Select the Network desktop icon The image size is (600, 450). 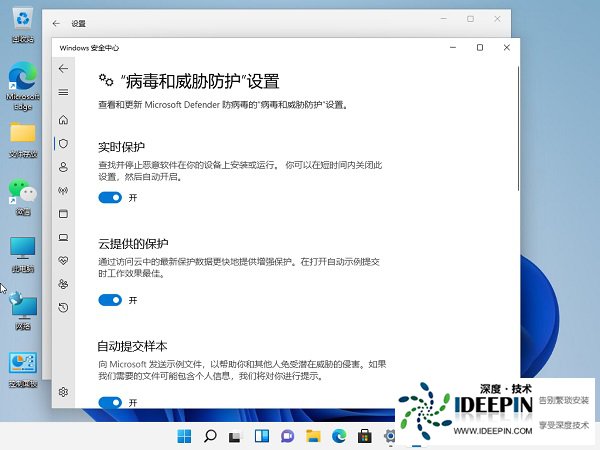coord(23,311)
